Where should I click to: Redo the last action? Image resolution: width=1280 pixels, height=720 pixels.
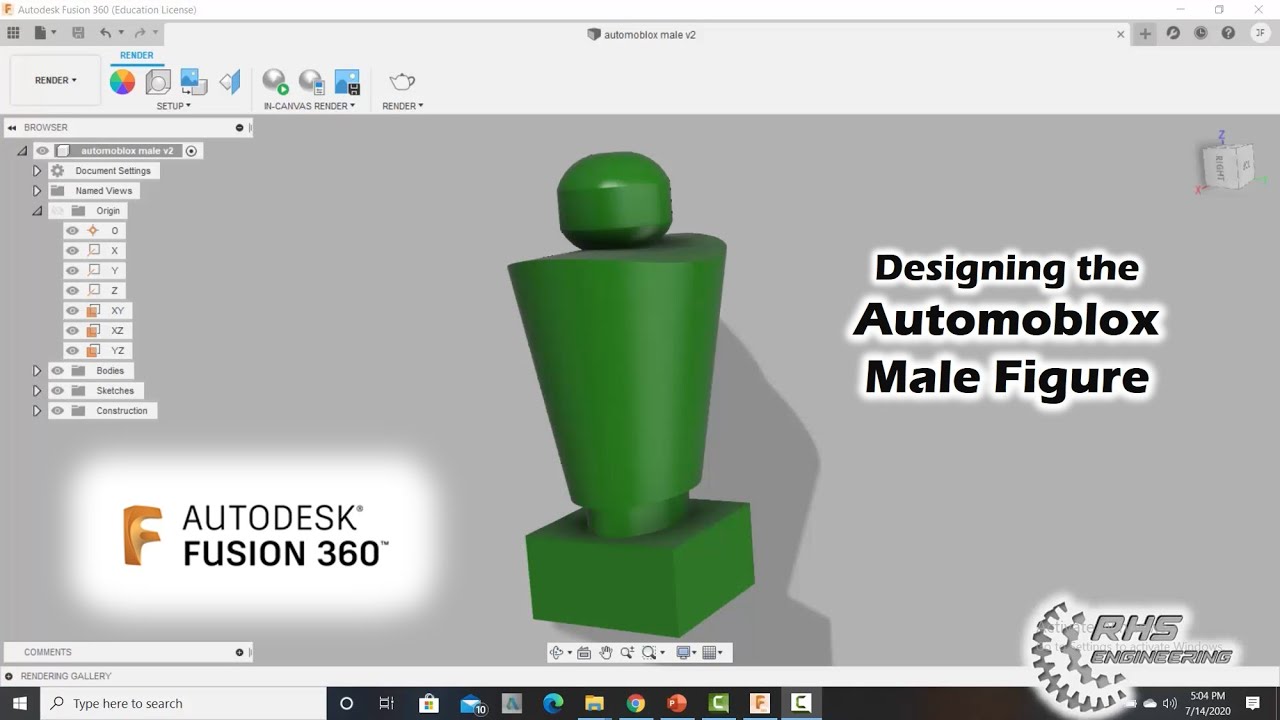[140, 33]
